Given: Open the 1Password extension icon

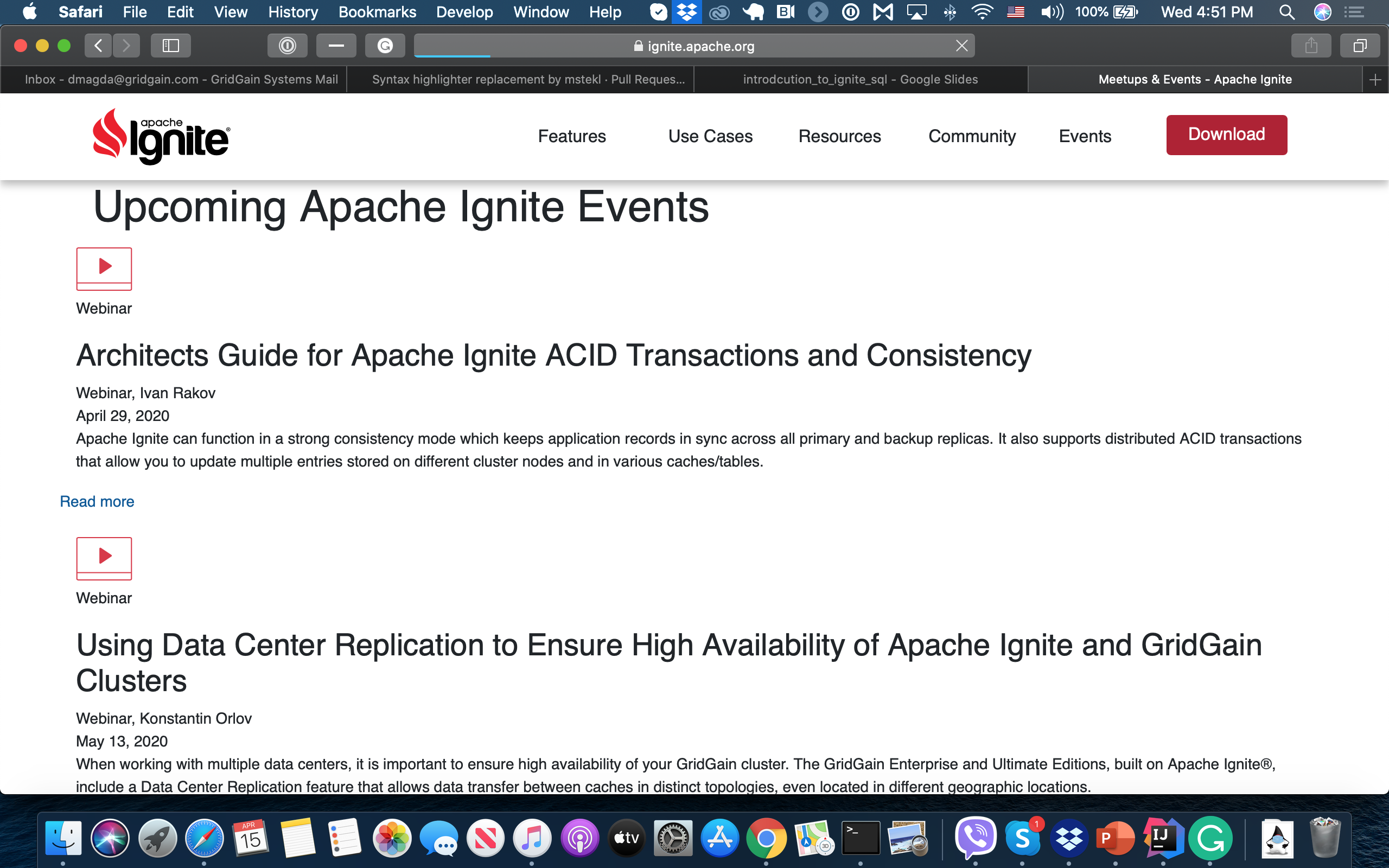Looking at the screenshot, I should (287, 46).
